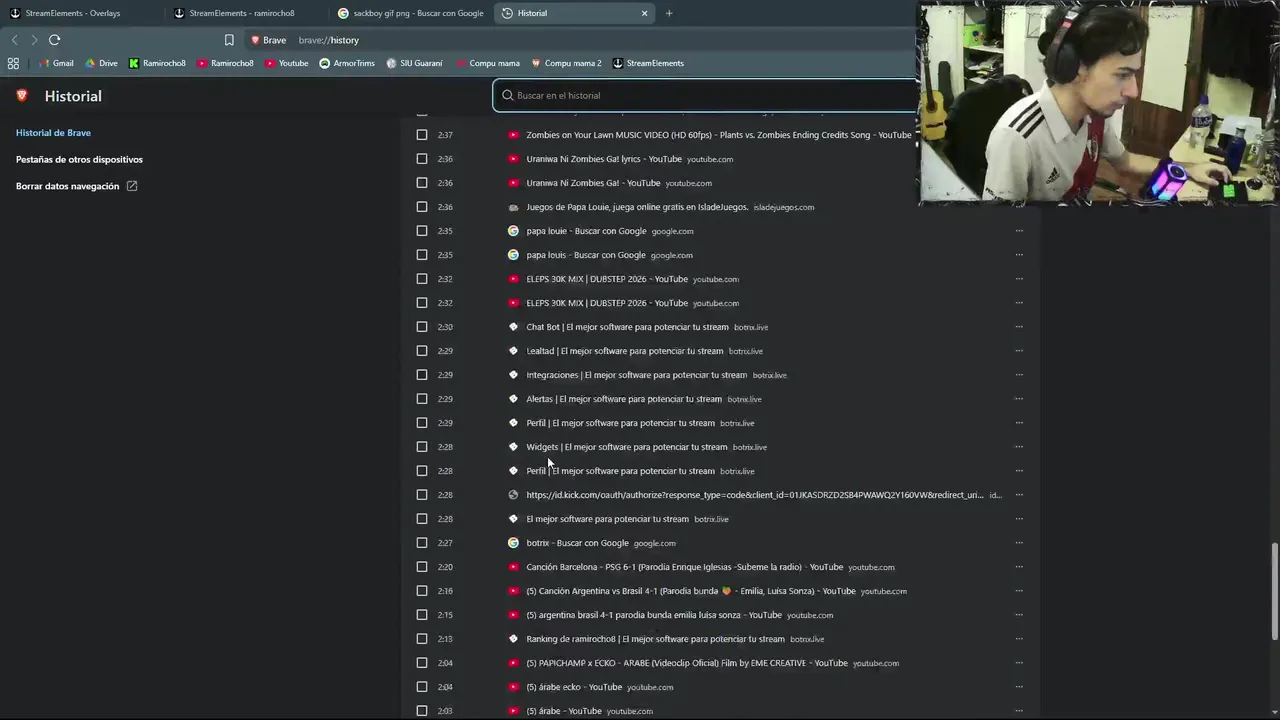Image resolution: width=1280 pixels, height=720 pixels.
Task: Open the Ramirocho8 Kick bookmark
Action: 157,63
